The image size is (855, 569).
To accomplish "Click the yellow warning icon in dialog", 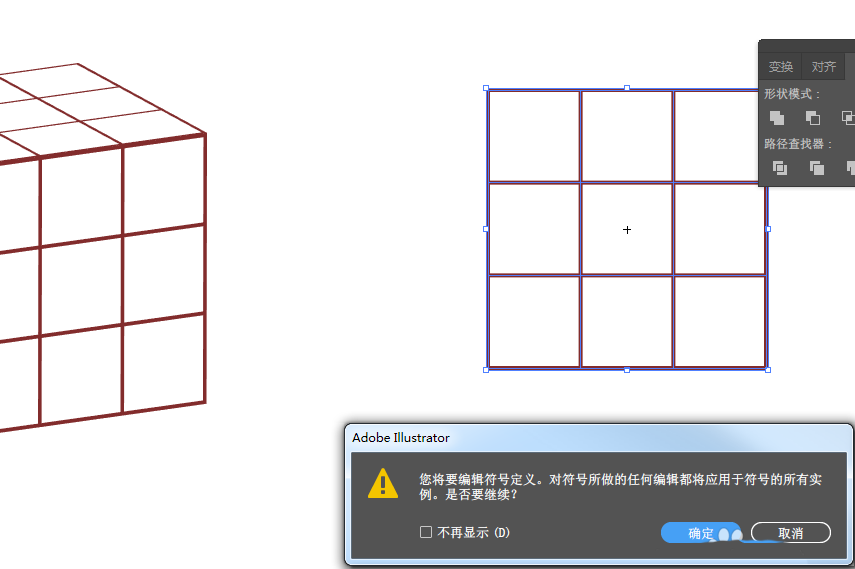I will tap(383, 483).
